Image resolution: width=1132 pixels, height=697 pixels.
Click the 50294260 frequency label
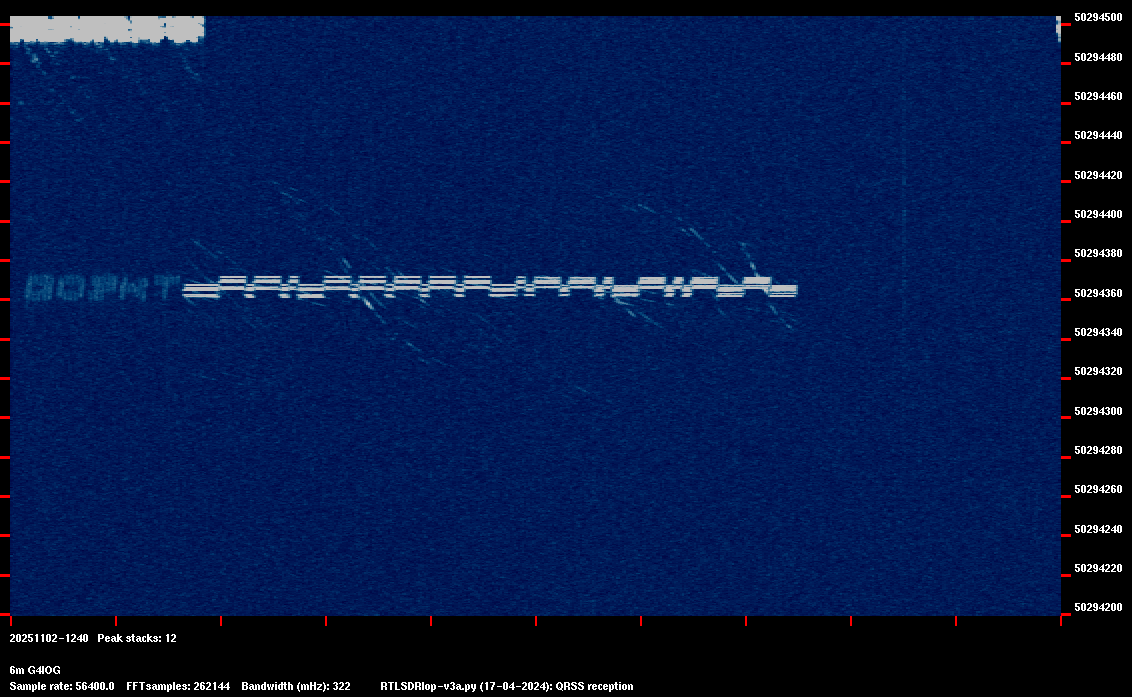1098,489
